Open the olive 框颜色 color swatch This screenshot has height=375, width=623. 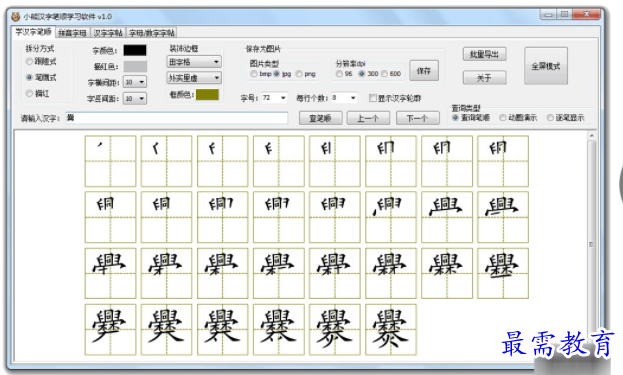[207, 95]
